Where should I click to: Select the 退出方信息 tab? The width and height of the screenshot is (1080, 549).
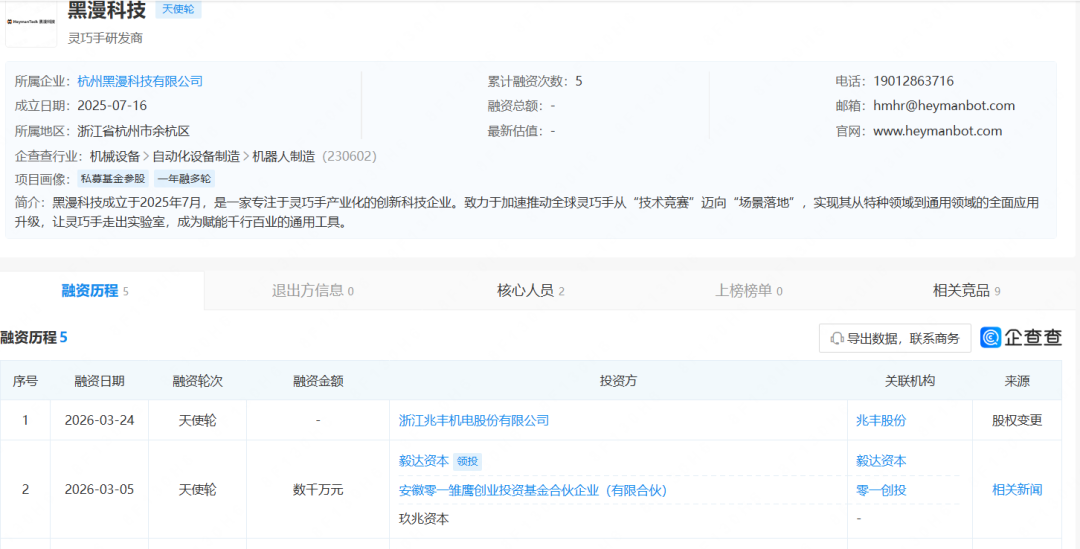[313, 291]
